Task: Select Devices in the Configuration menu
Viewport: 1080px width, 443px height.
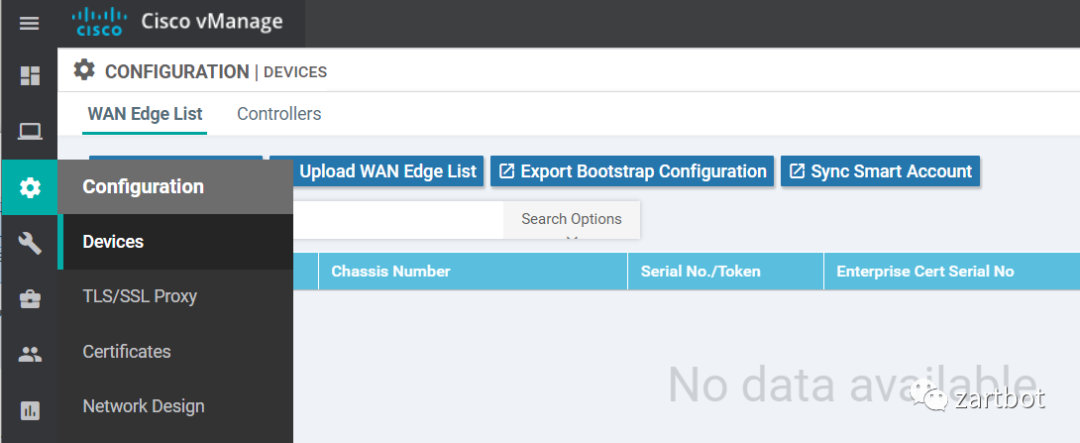Action: tap(176, 242)
